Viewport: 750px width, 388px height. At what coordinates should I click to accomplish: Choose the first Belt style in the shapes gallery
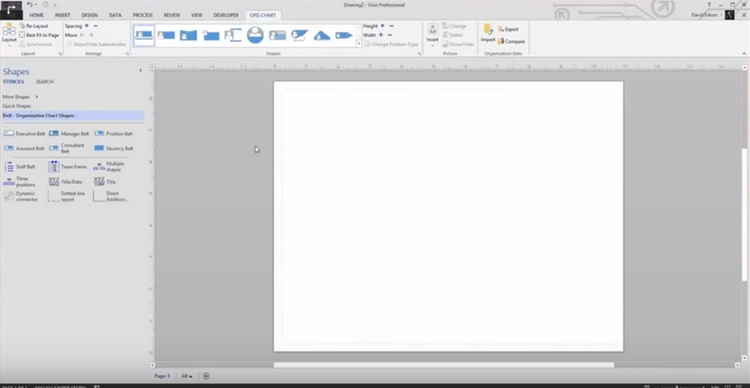[144, 35]
